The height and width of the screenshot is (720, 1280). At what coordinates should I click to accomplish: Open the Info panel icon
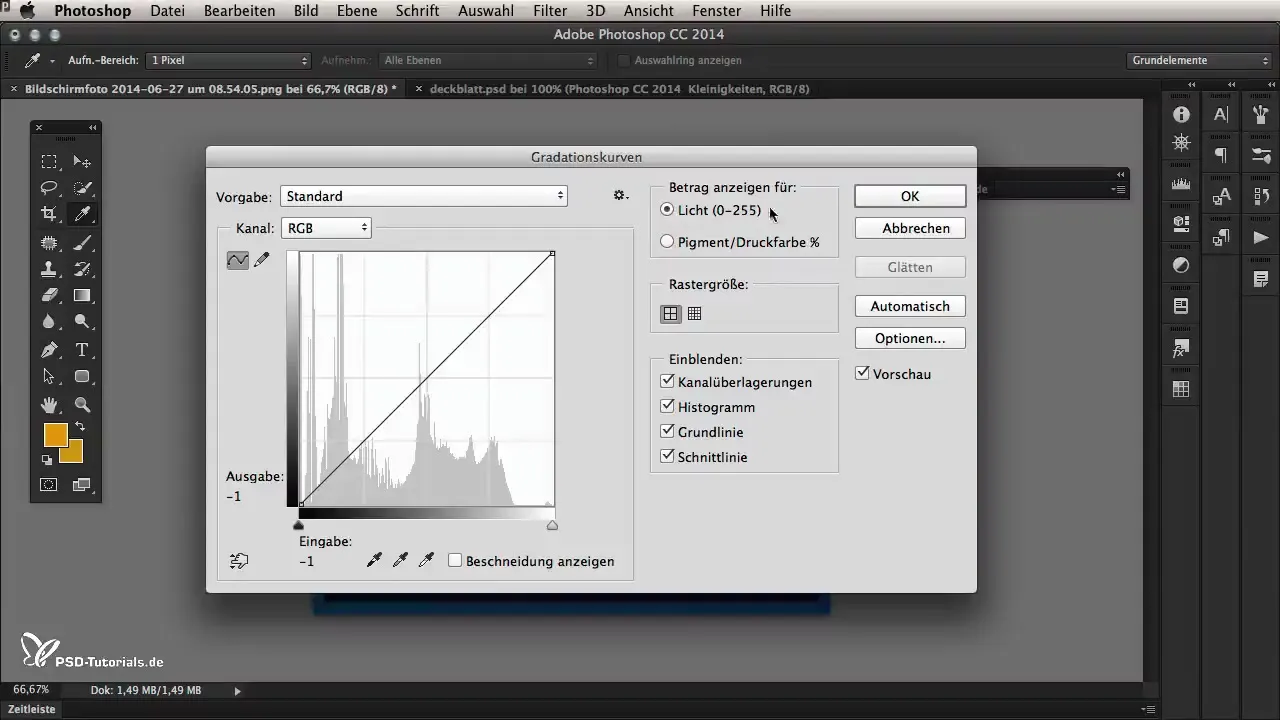pos(1181,115)
